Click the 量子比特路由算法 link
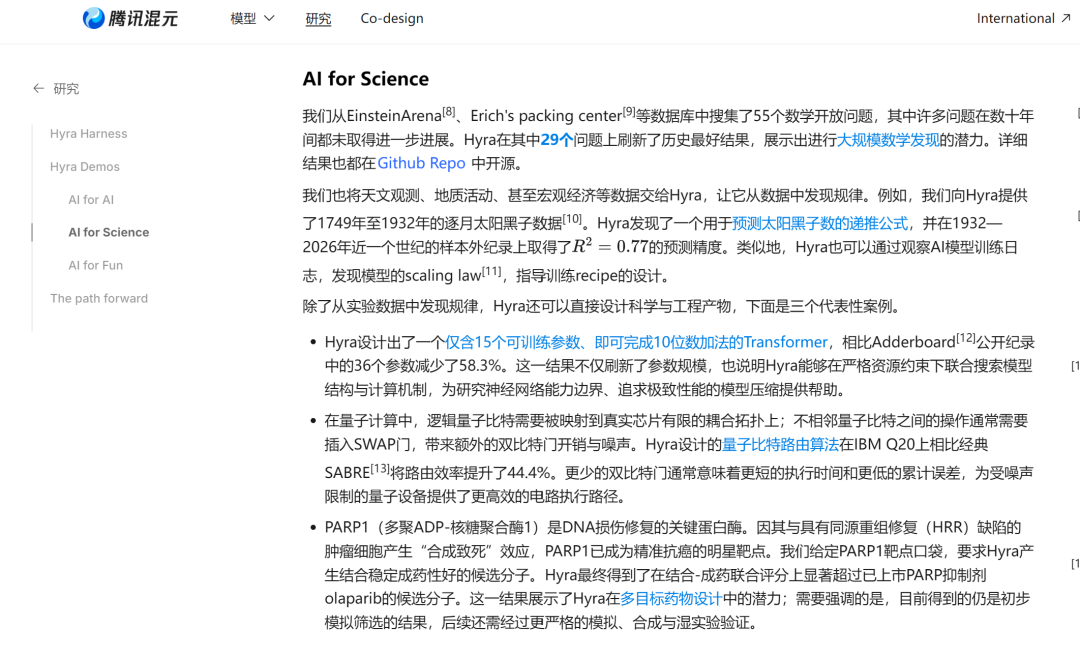 click(780, 445)
